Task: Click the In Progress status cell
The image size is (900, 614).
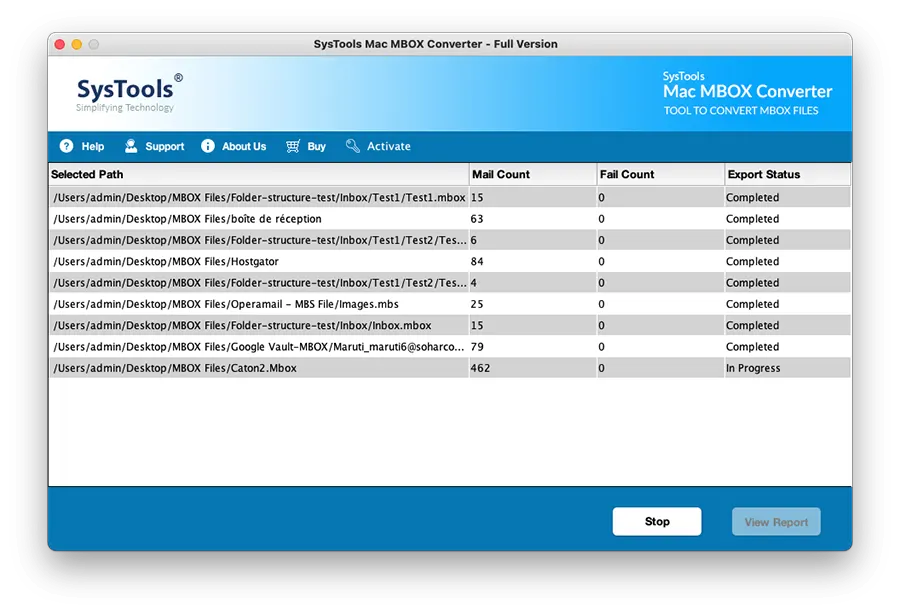Action: pyautogui.click(x=788, y=368)
